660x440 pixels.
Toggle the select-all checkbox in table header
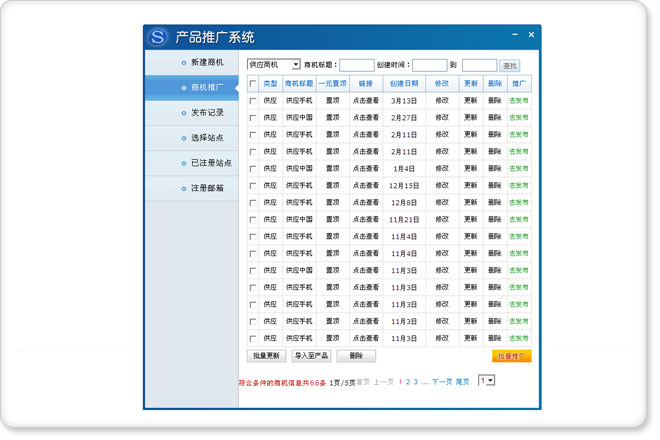click(253, 84)
